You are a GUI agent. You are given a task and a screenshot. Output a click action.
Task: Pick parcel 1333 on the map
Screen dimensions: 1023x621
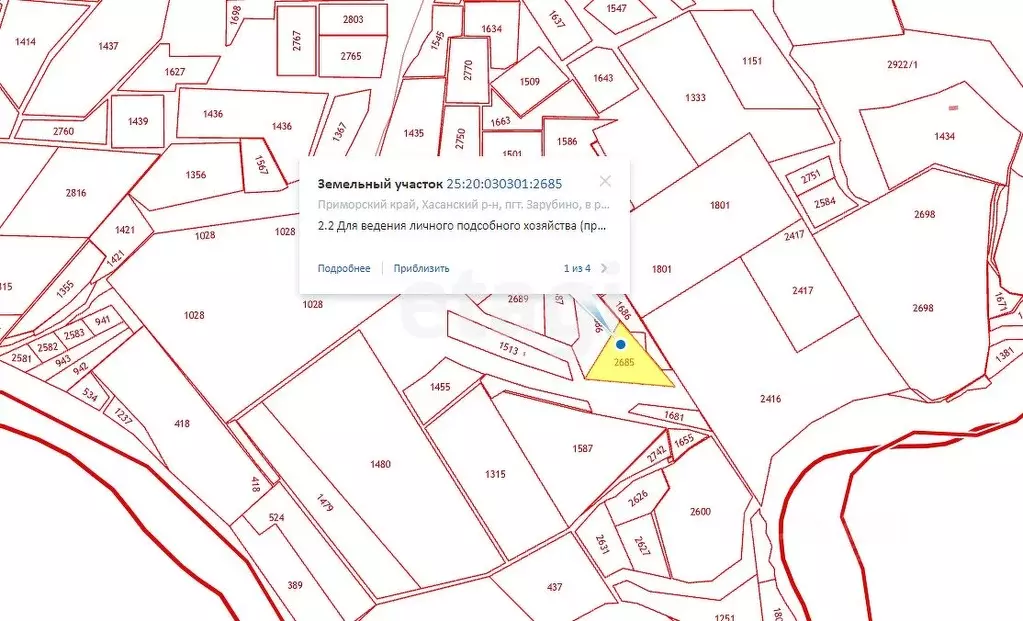695,98
